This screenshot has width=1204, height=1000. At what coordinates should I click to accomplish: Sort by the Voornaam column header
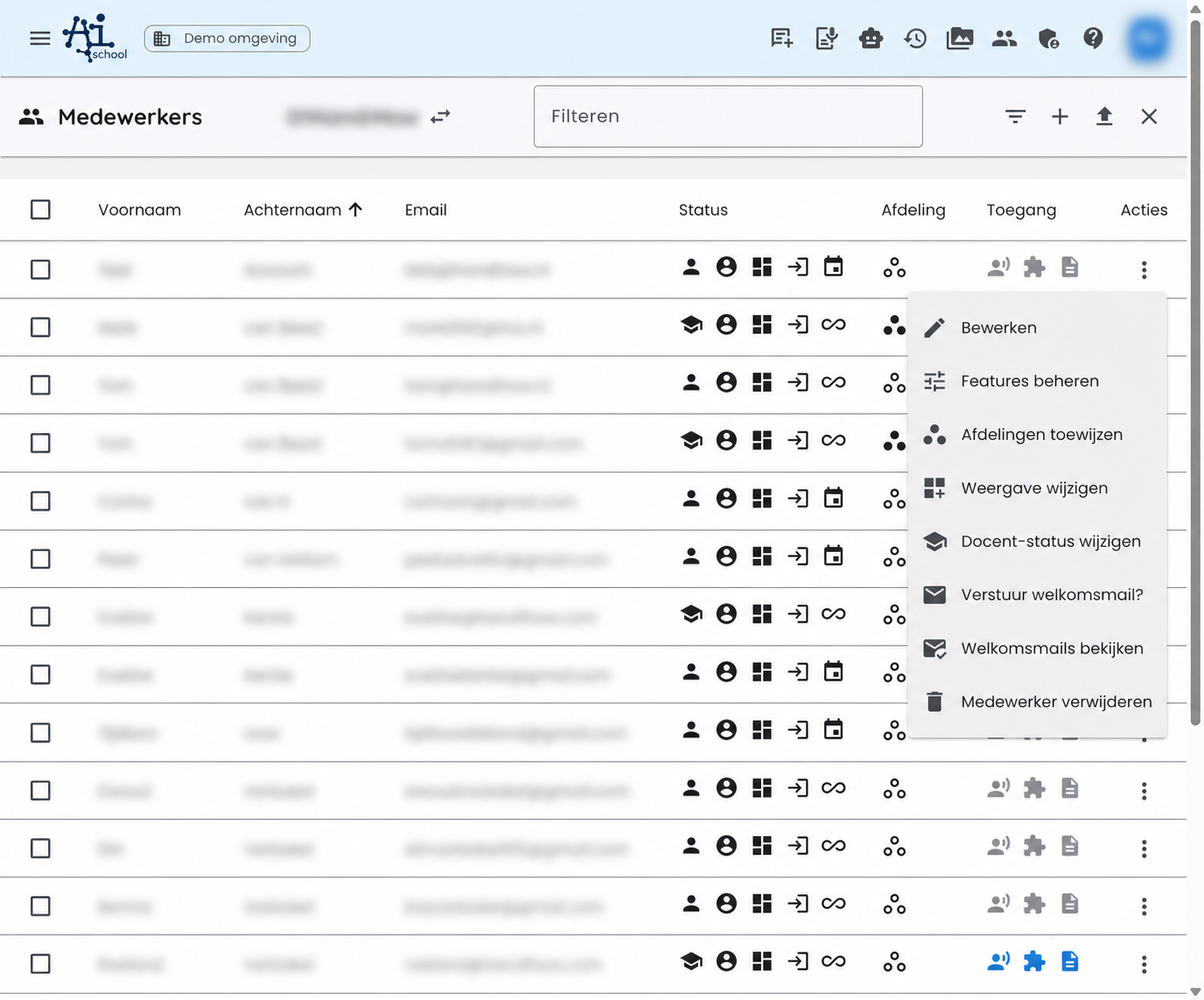click(x=139, y=210)
